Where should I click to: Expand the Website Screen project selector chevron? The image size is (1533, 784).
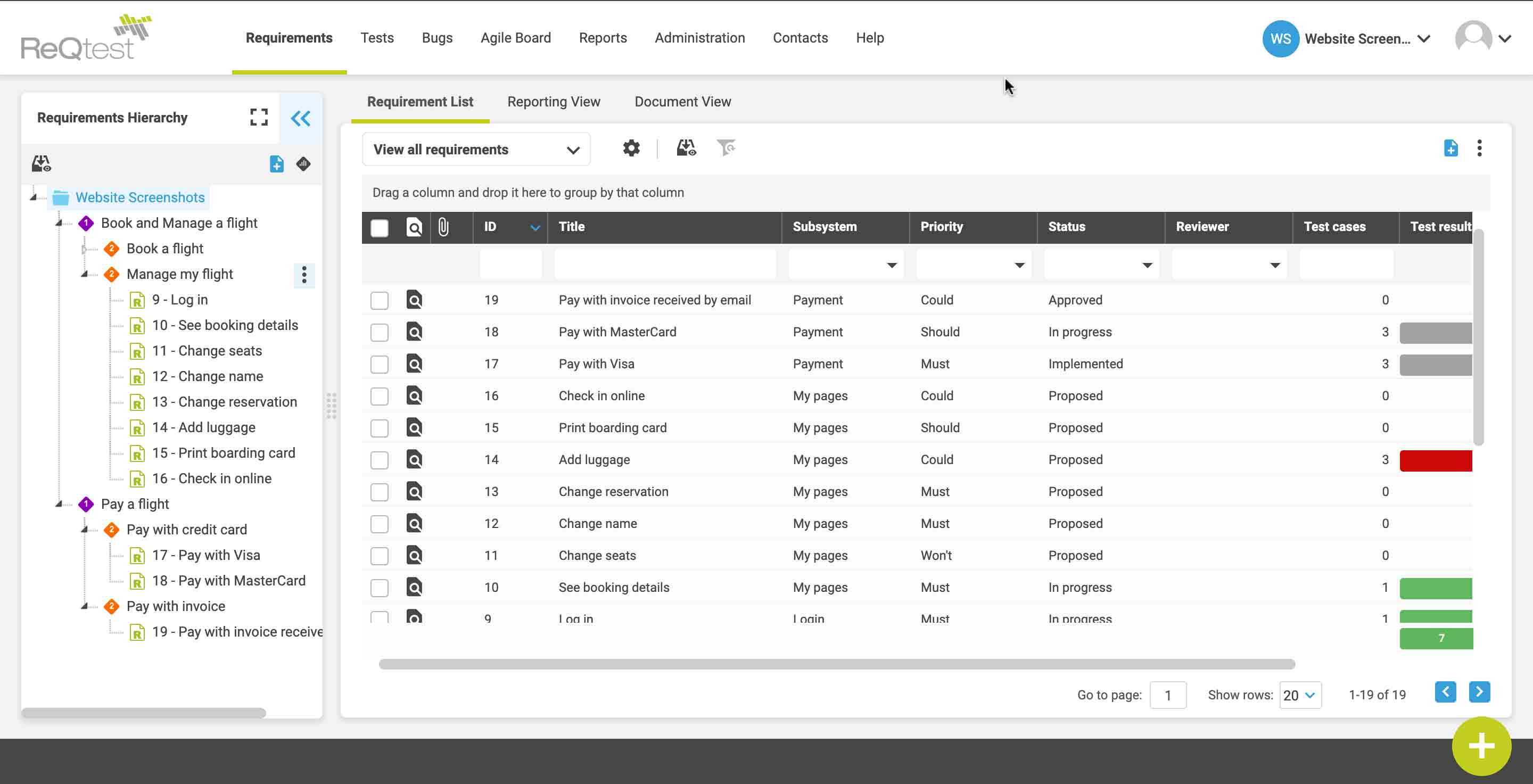point(1424,39)
